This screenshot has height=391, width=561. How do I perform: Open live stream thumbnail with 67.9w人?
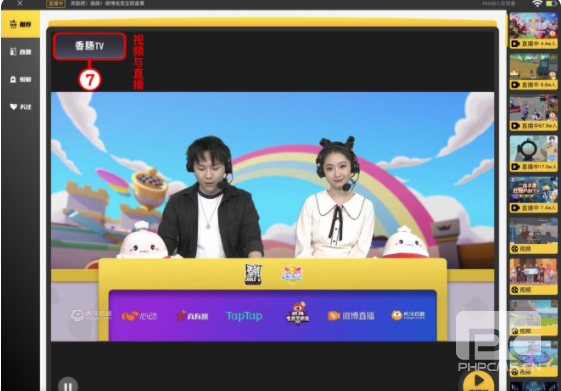tap(533, 112)
